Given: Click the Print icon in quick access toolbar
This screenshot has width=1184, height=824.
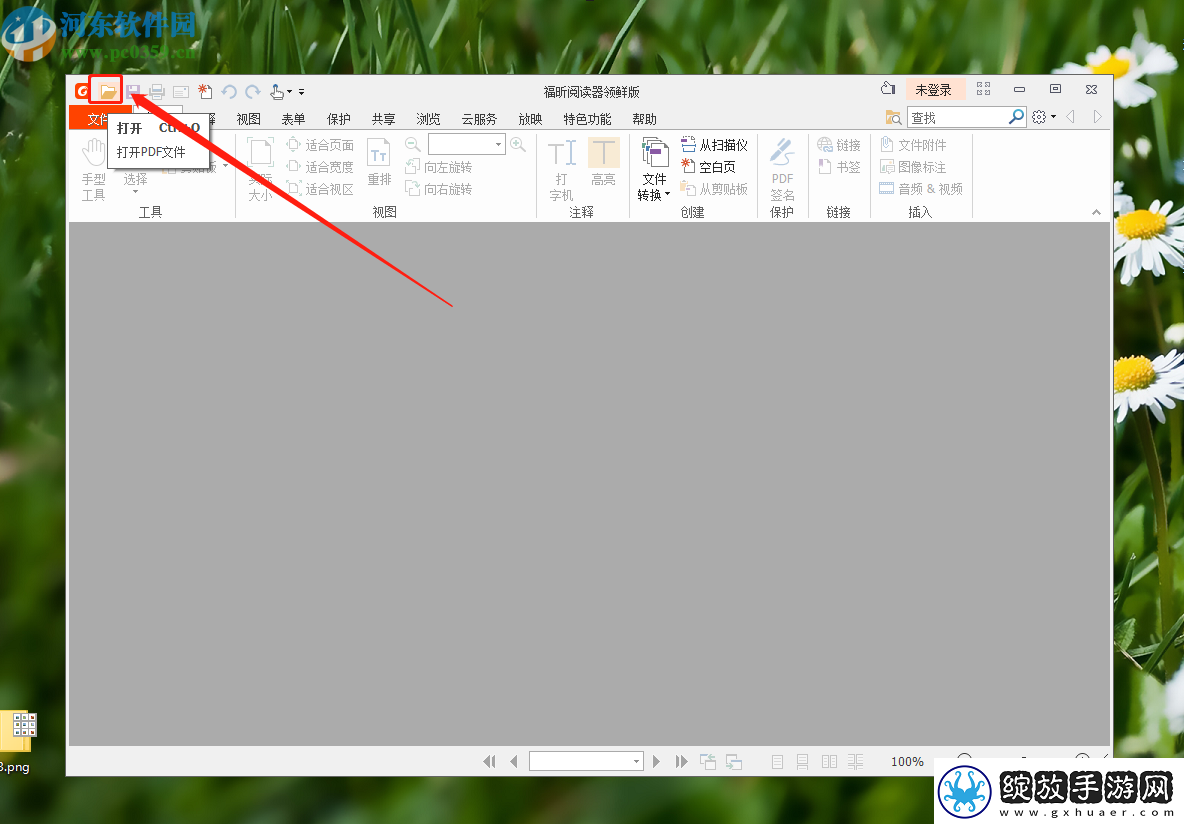Looking at the screenshot, I should [x=157, y=92].
